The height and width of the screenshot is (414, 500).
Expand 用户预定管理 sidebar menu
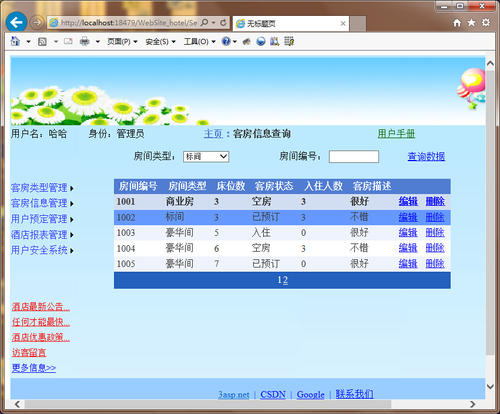42,219
